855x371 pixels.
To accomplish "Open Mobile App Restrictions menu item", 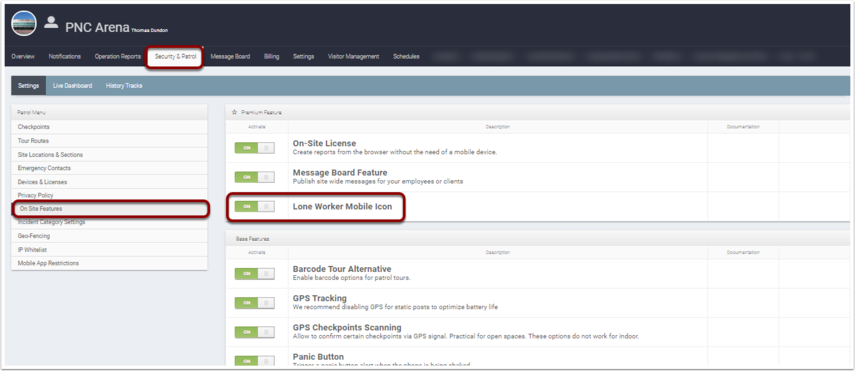I will [109, 263].
